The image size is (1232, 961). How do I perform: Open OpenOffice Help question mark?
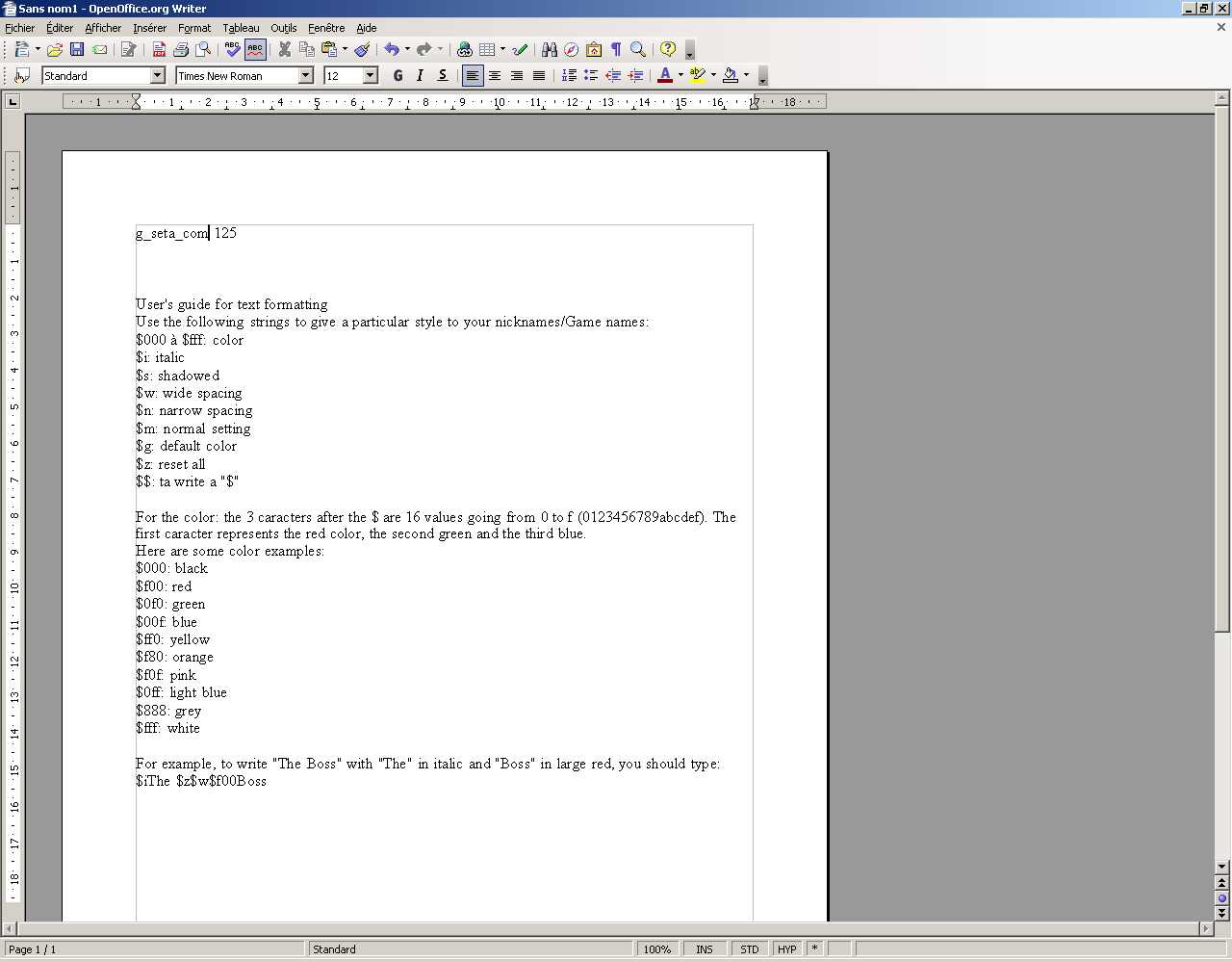[668, 49]
